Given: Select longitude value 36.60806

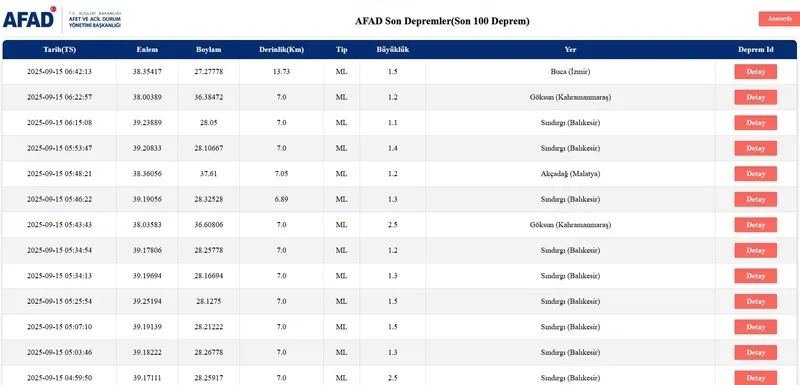Looking at the screenshot, I should pos(209,224).
